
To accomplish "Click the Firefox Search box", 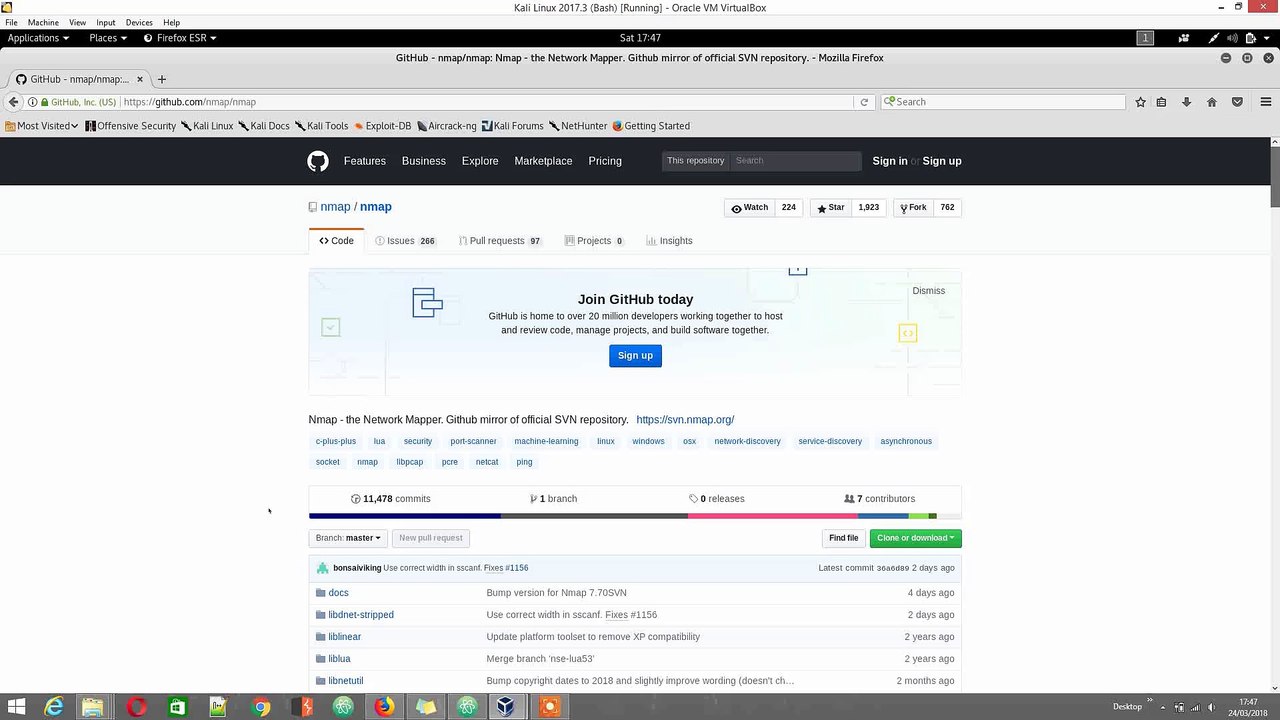I will click(1003, 102).
